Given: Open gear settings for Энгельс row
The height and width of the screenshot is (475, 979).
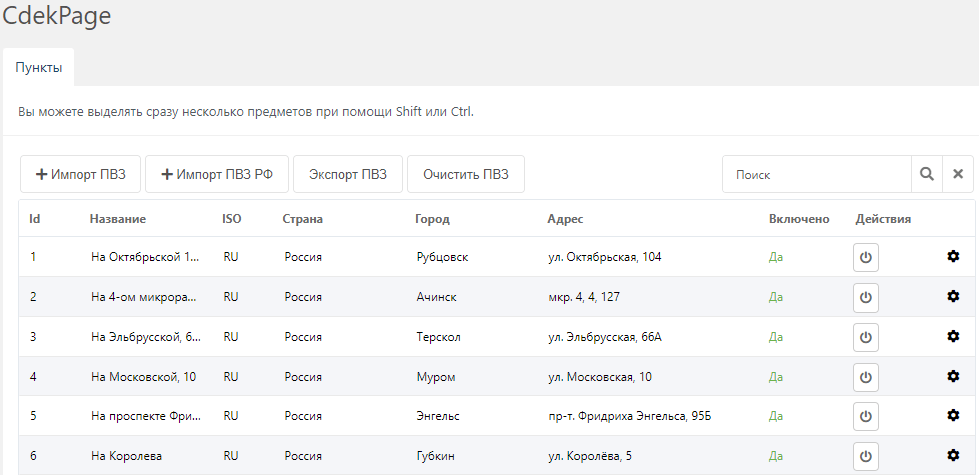Looking at the screenshot, I should pyautogui.click(x=953, y=414).
